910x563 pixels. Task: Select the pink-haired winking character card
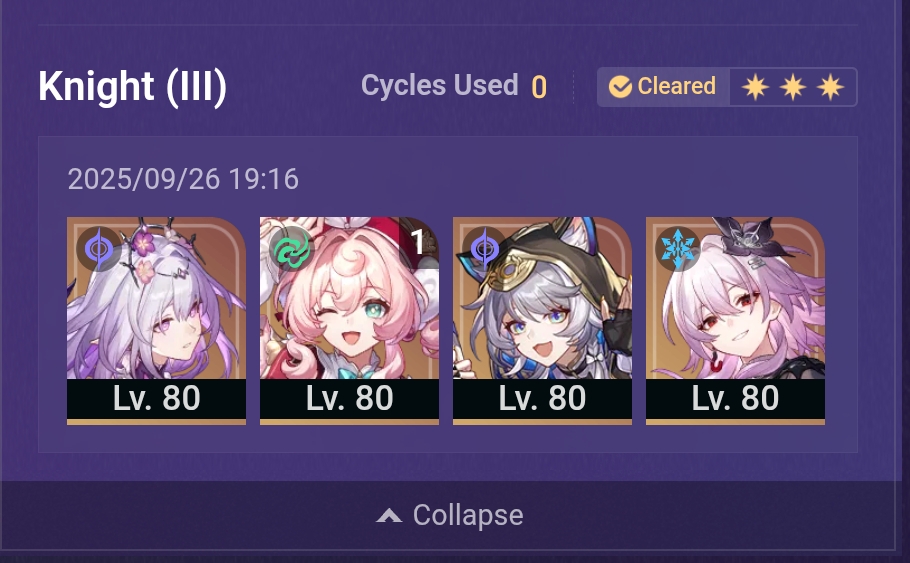(349, 320)
